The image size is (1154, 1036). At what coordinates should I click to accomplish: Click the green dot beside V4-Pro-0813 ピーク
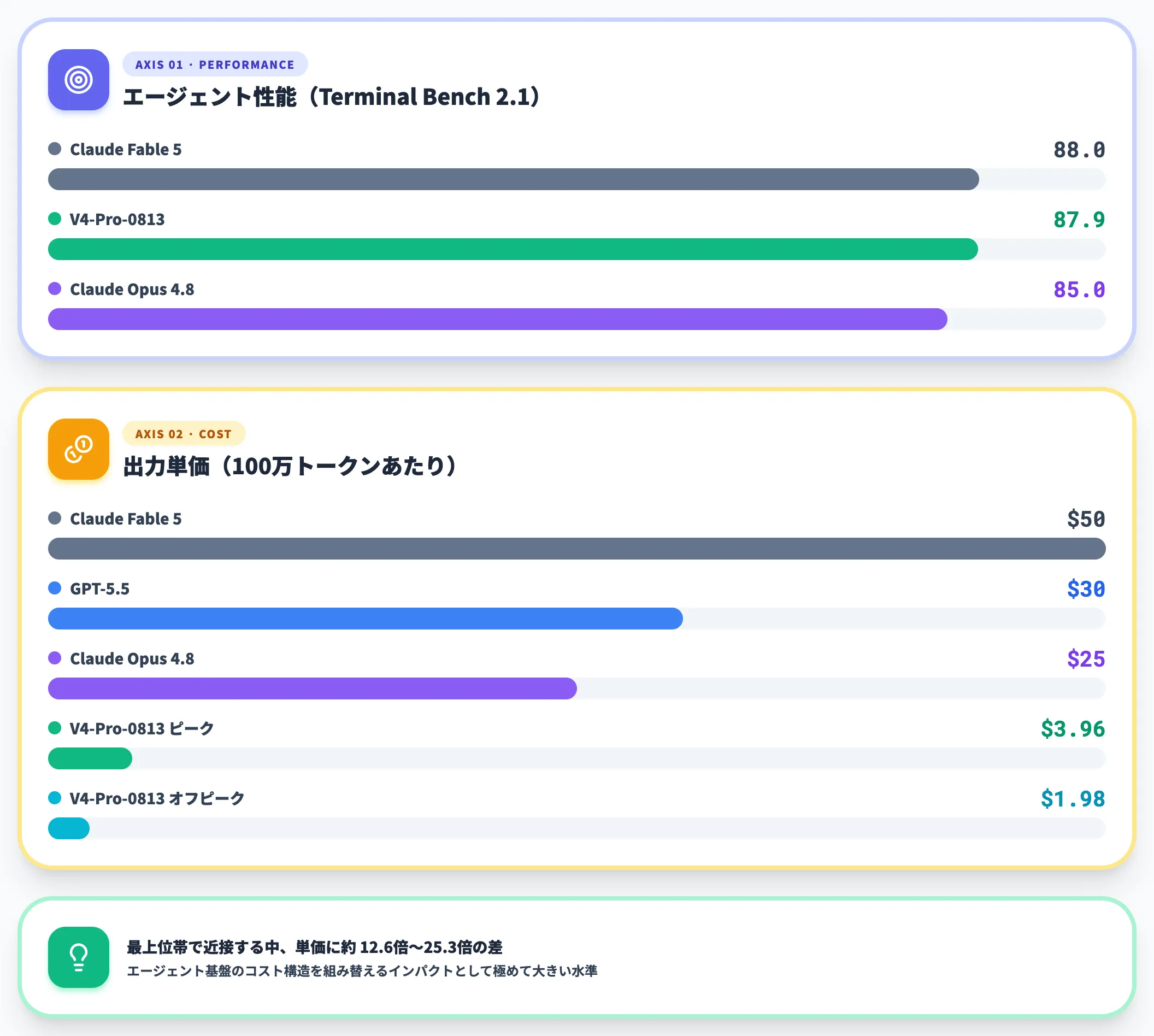(x=55, y=728)
